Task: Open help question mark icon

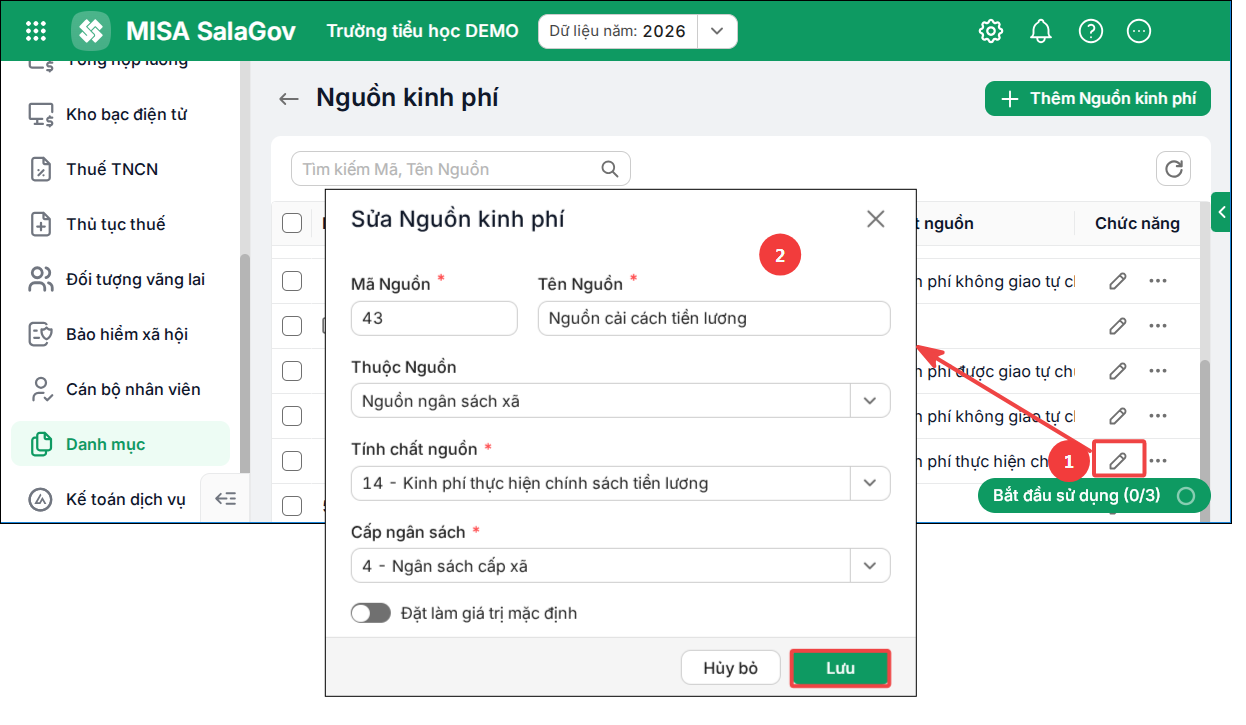Action: click(x=1091, y=31)
